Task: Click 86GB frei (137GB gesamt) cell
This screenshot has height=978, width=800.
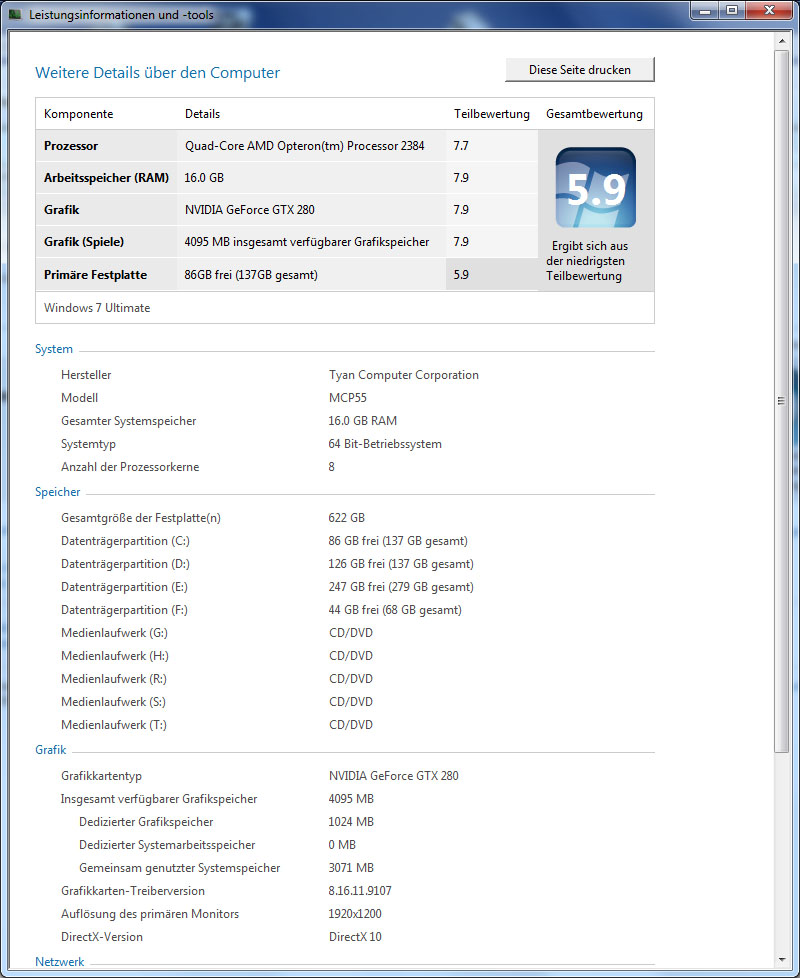Action: point(251,275)
